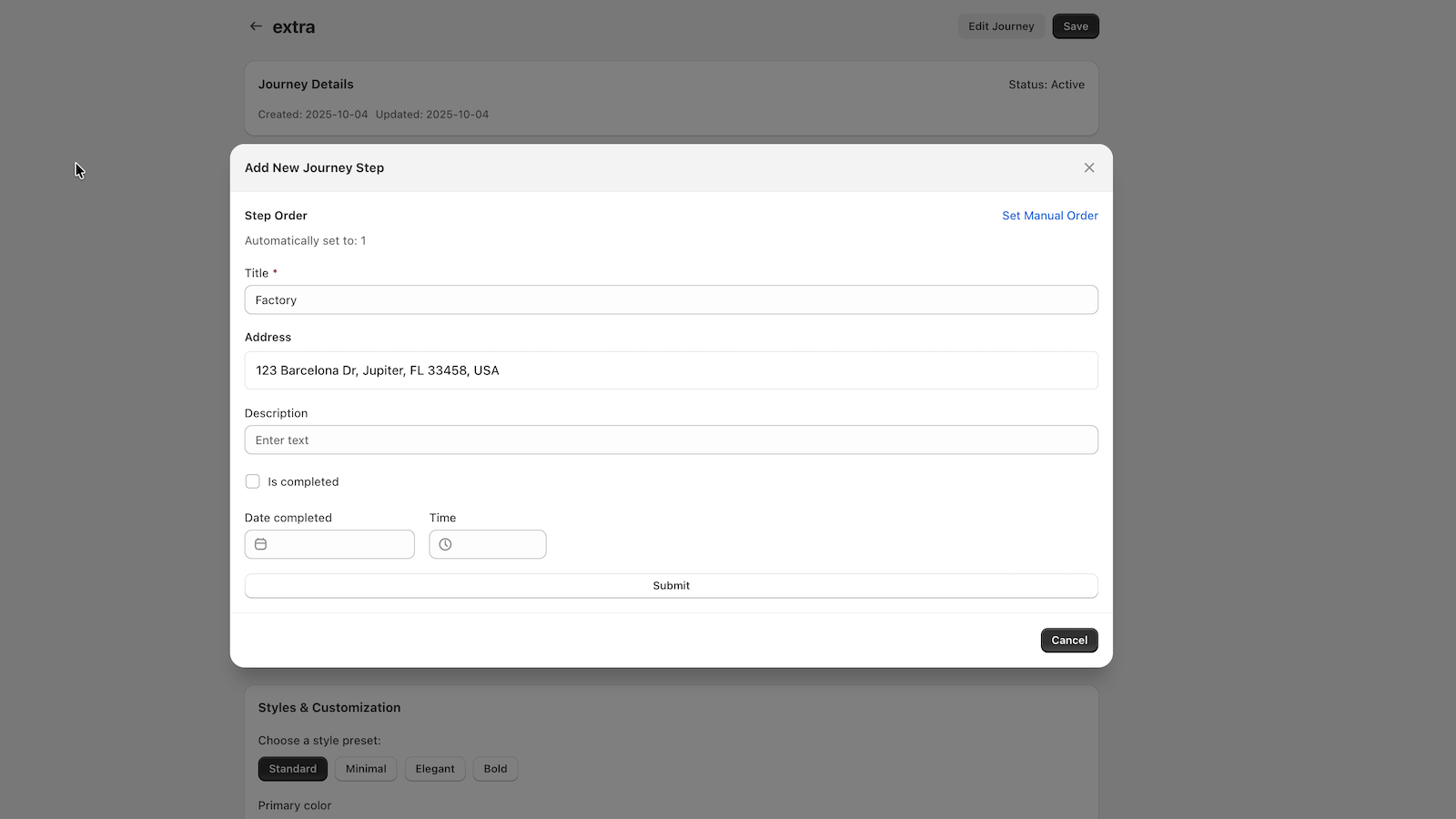Save the journey
This screenshot has width=1456, height=819.
(x=1075, y=26)
